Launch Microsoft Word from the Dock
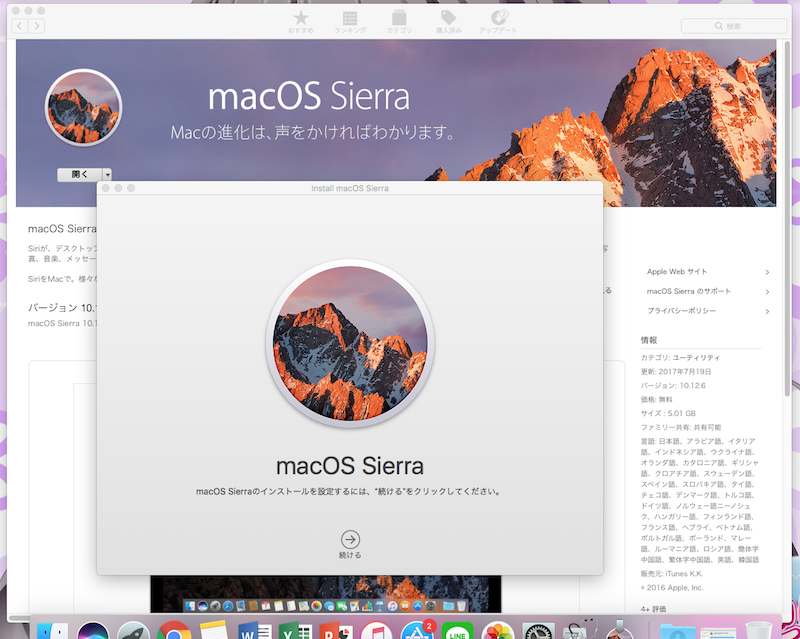This screenshot has height=639, width=800. coord(254,631)
